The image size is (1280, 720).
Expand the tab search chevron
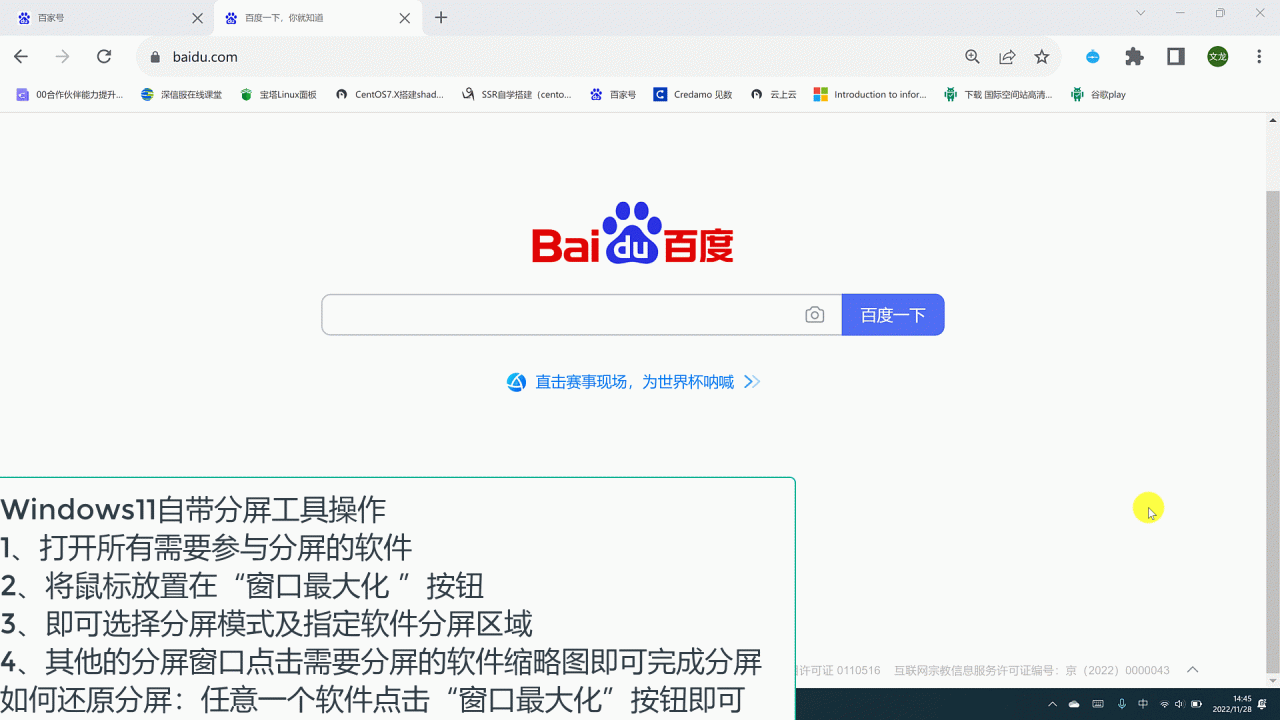pyautogui.click(x=1141, y=13)
